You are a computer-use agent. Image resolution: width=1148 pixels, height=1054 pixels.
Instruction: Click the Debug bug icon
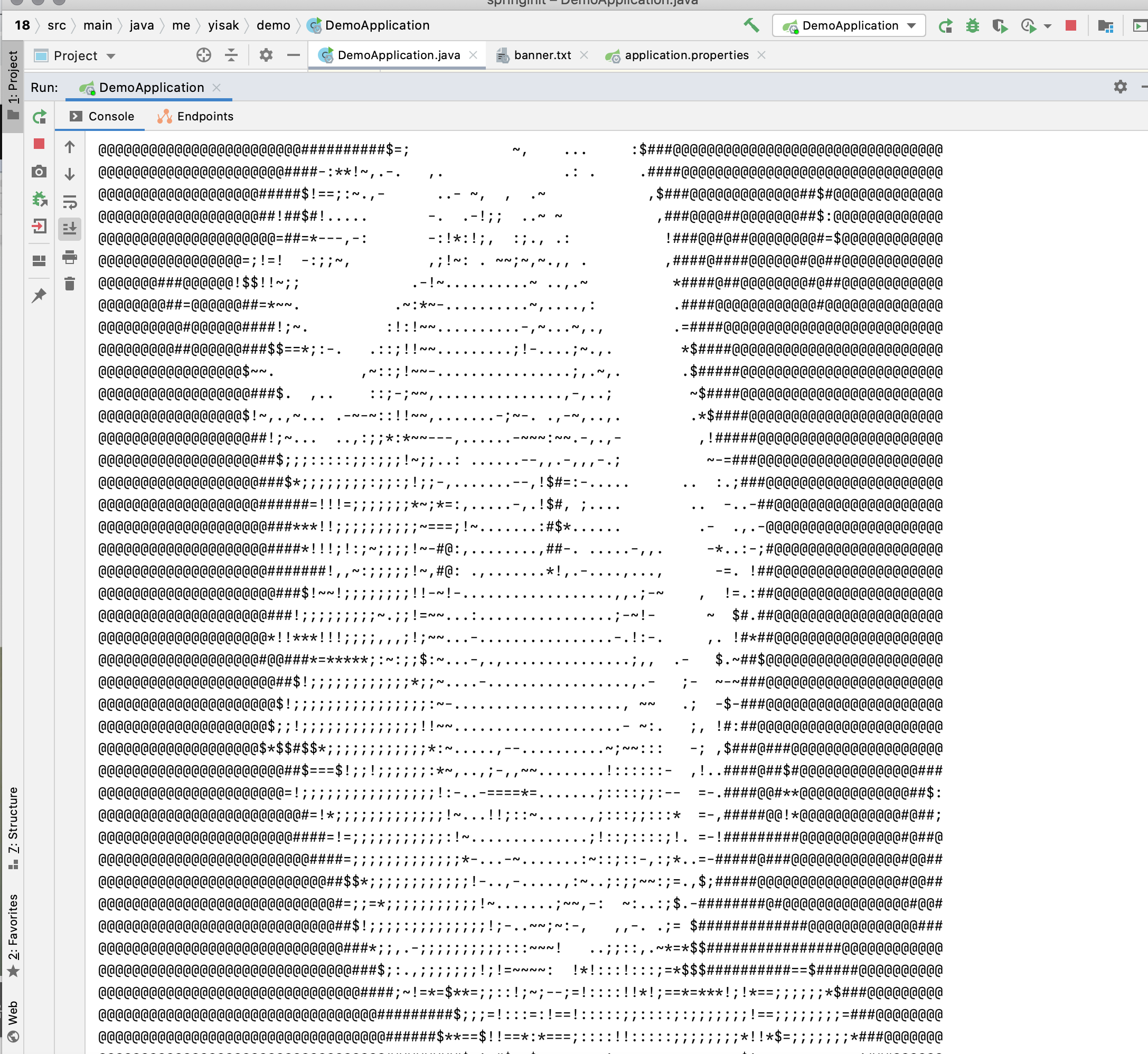coord(972,26)
